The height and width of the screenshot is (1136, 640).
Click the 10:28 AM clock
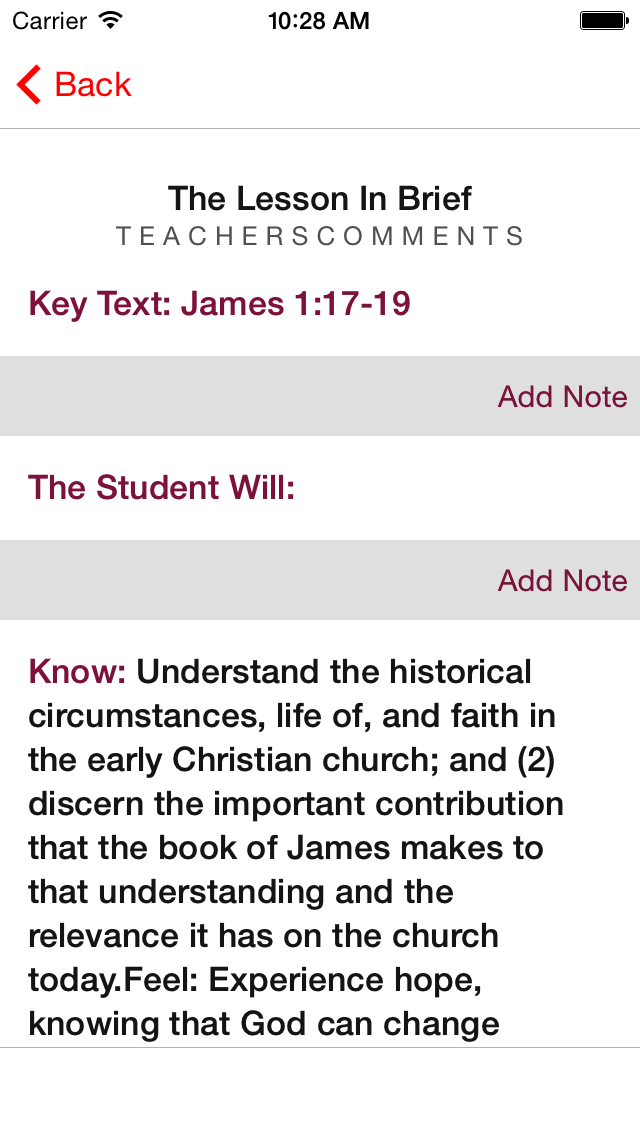[319, 20]
